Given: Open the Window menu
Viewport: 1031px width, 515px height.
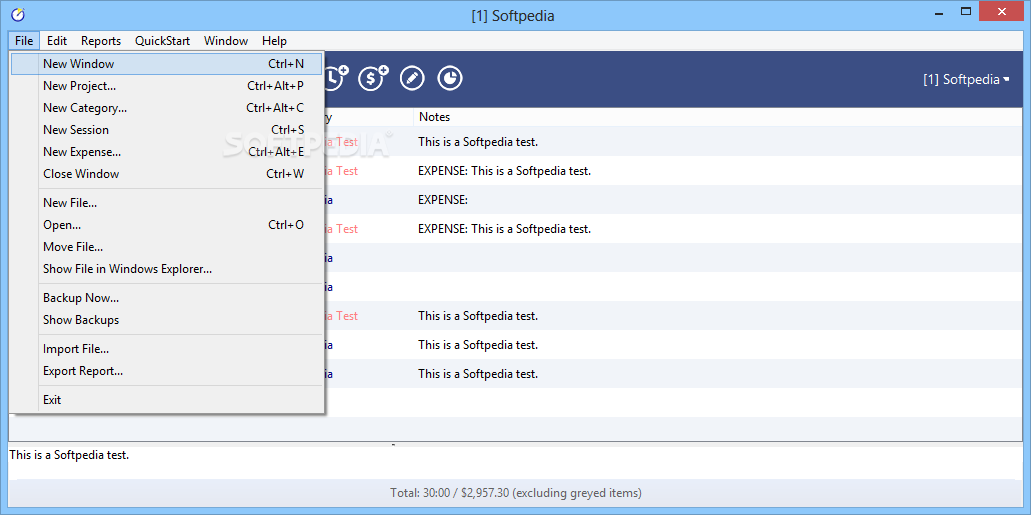Looking at the screenshot, I should click(x=226, y=41).
